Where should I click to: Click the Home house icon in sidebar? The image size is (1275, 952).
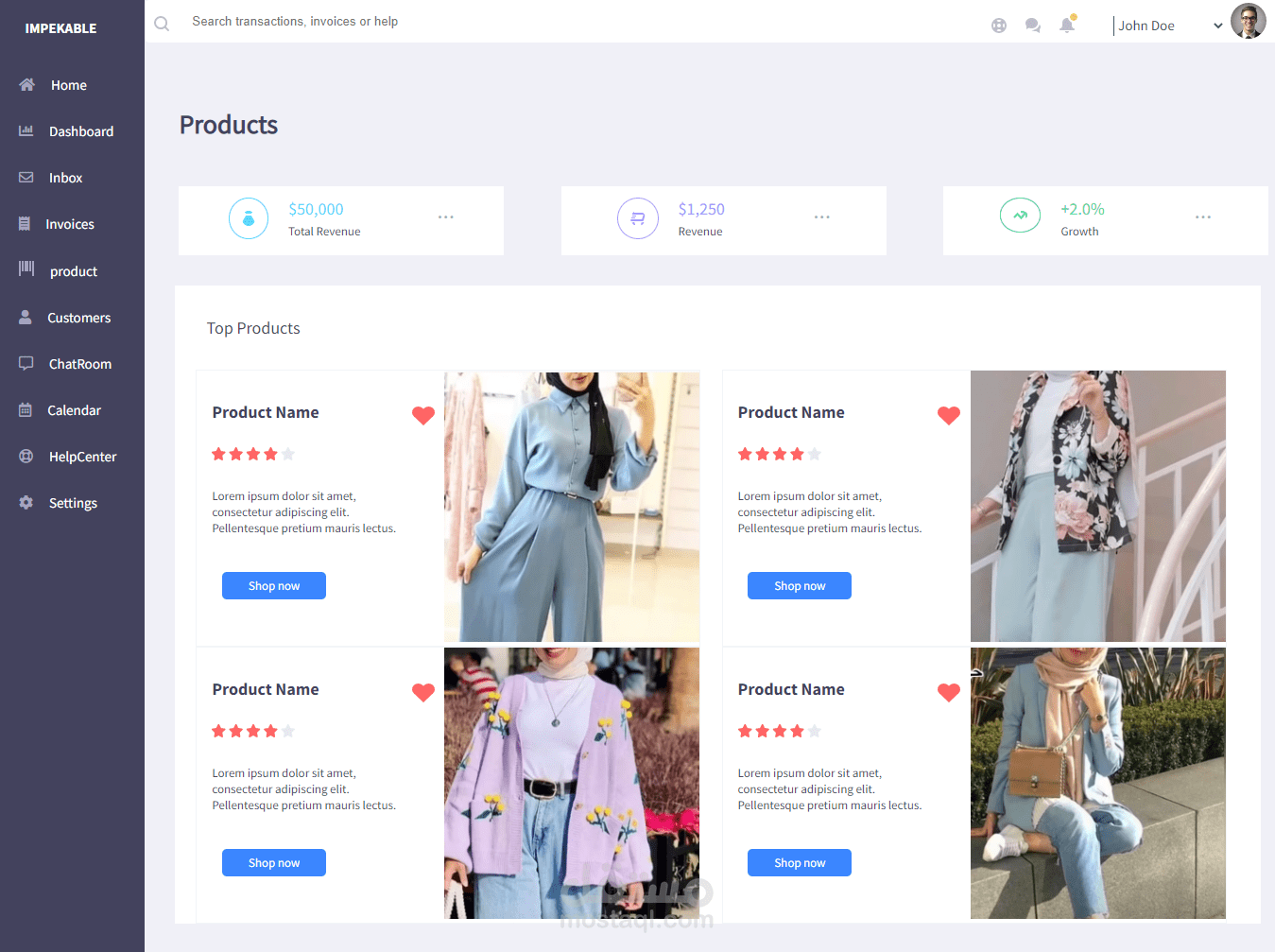tap(26, 84)
